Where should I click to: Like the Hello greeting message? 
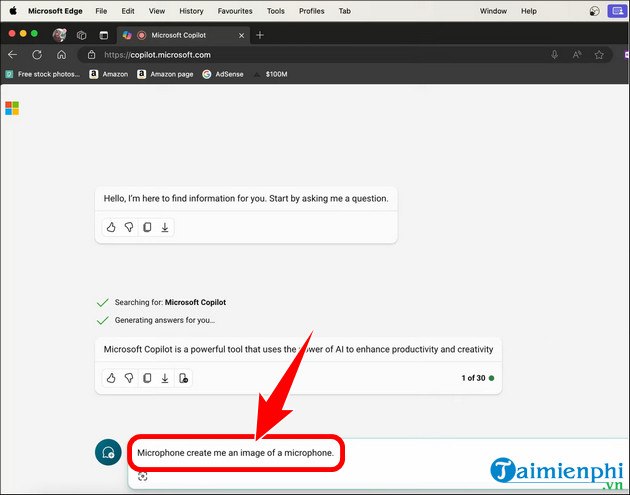click(111, 227)
